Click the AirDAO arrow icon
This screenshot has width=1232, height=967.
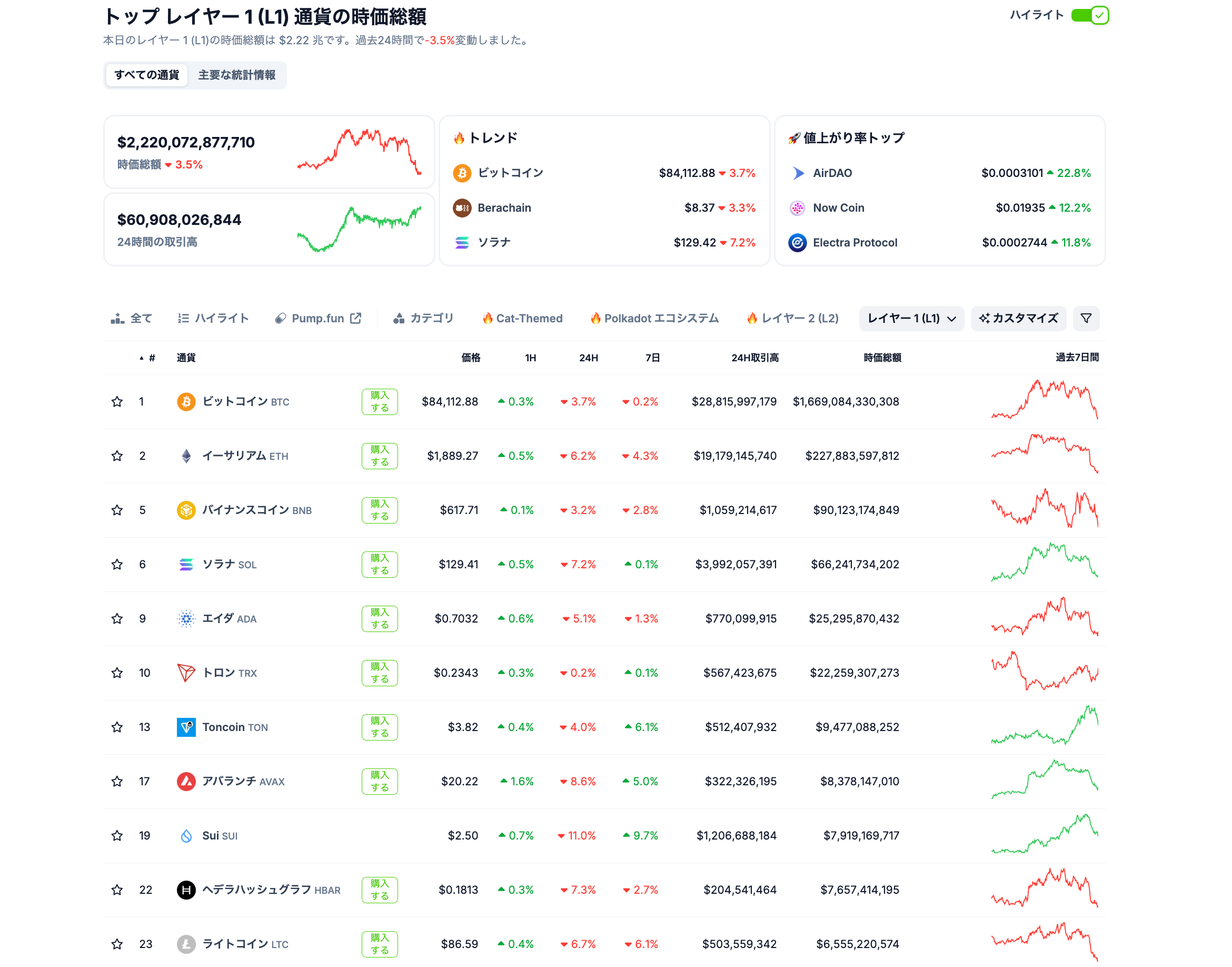[797, 173]
